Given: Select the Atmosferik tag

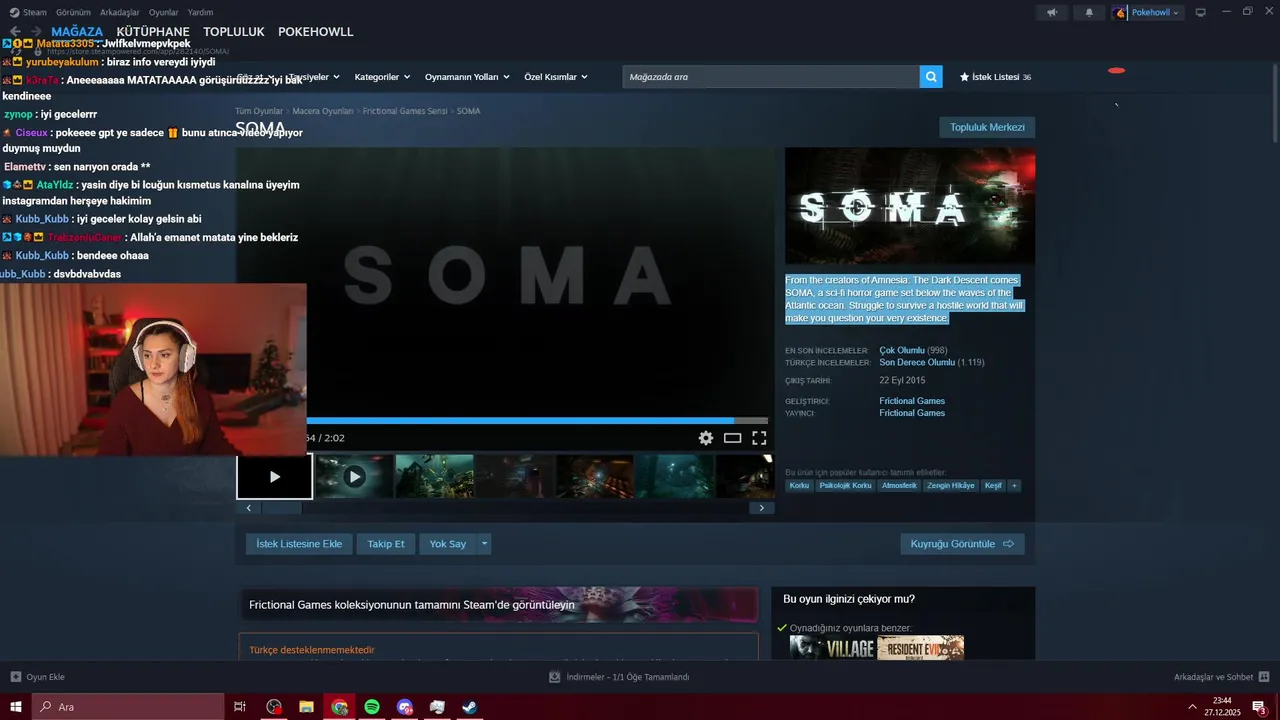Looking at the screenshot, I should tap(899, 486).
